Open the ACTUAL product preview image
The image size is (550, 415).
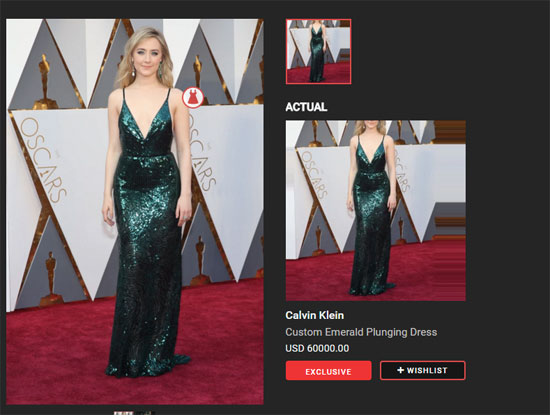[376, 210]
